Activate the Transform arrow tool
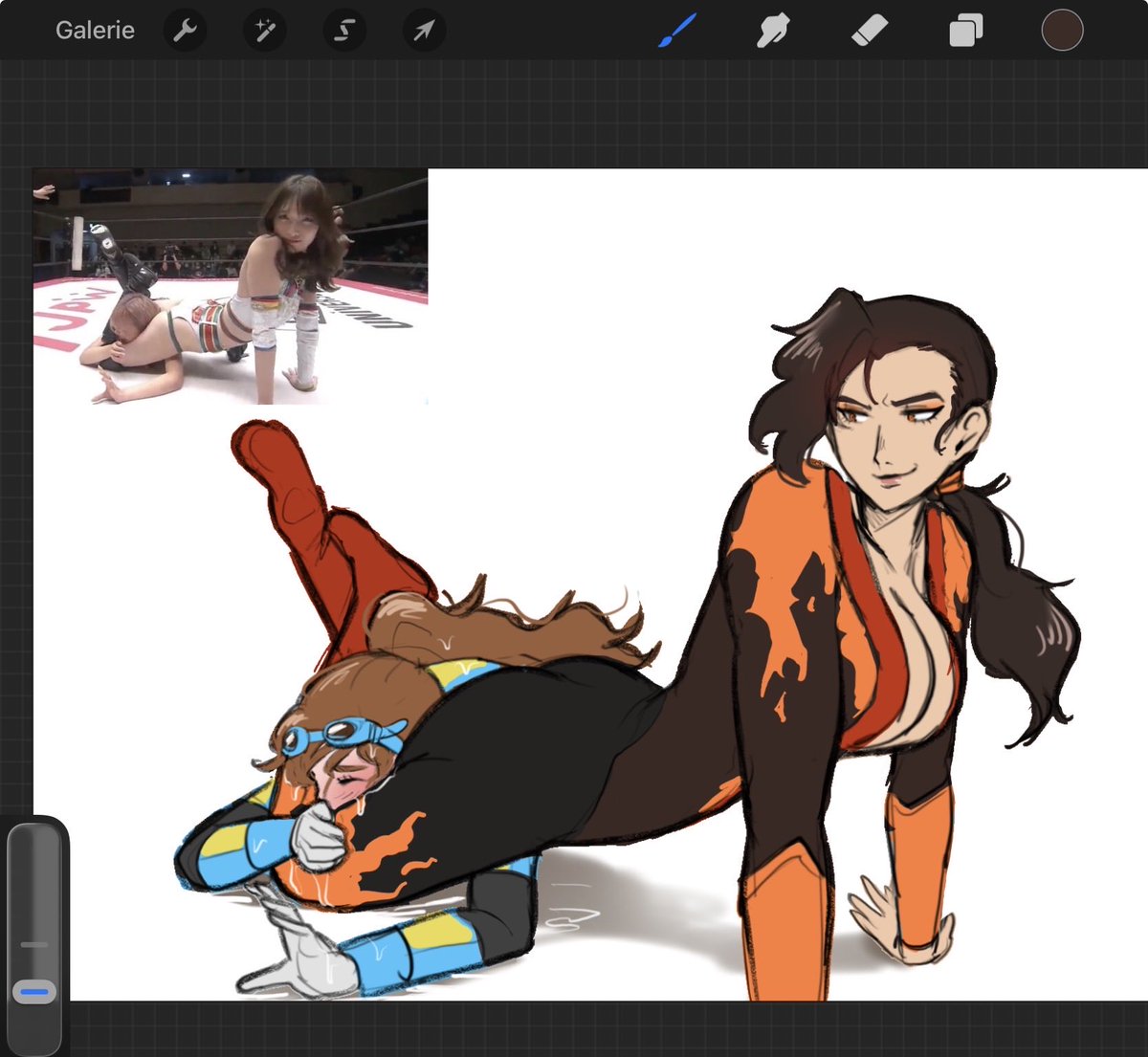The width and height of the screenshot is (1148, 1057). [x=423, y=31]
